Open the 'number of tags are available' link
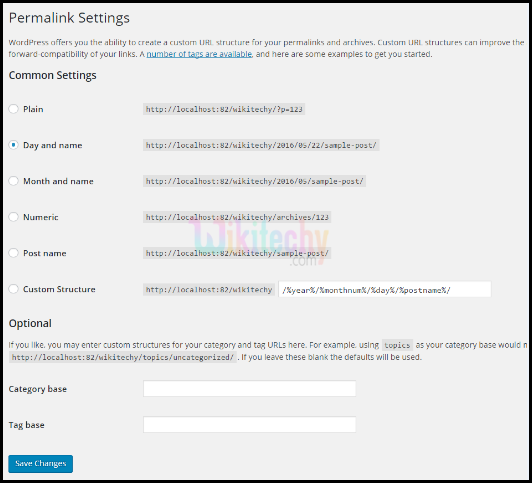Viewport: 532px width, 483px height. [x=199, y=54]
